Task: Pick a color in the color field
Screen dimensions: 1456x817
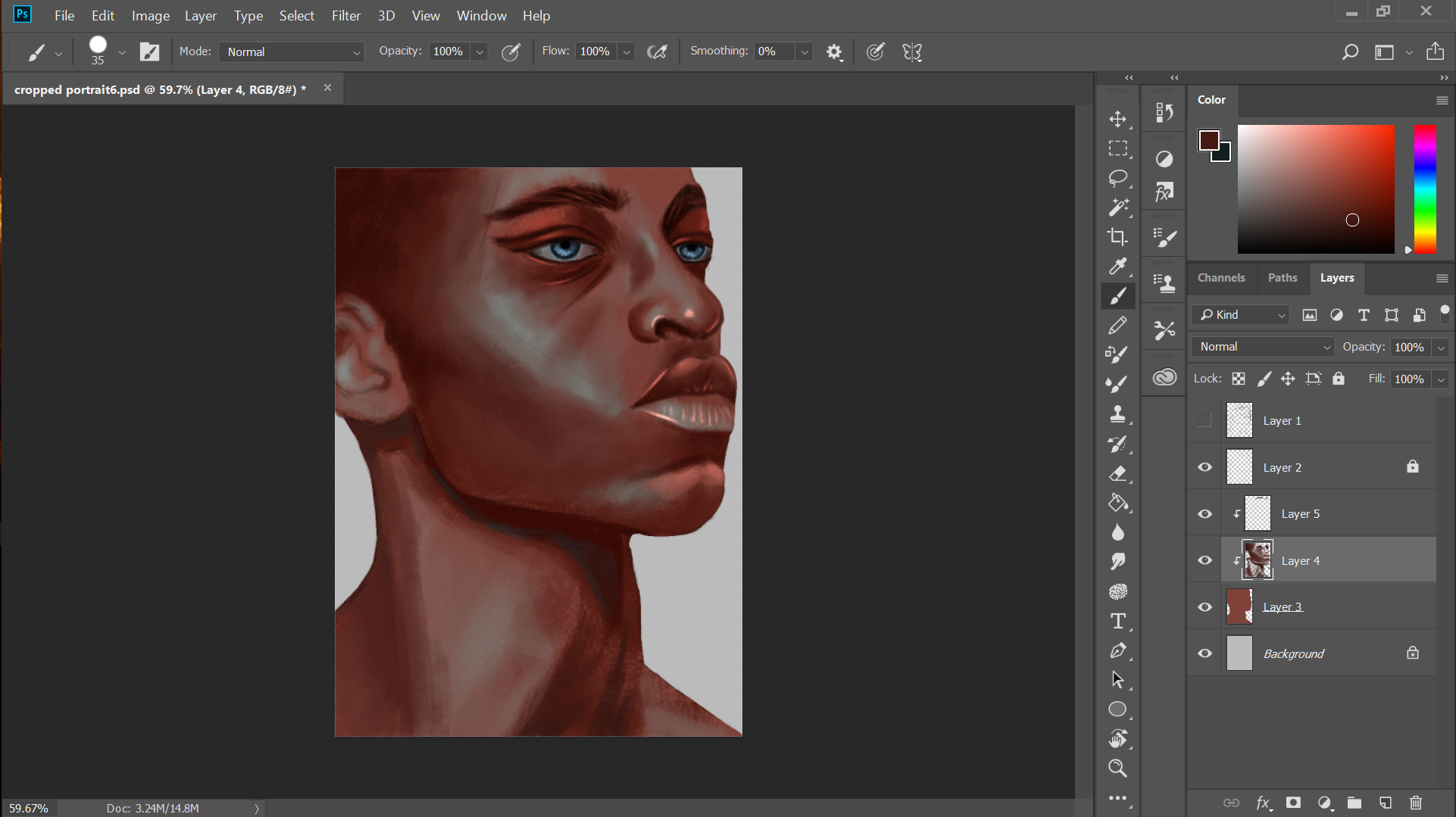Action: pyautogui.click(x=1316, y=189)
